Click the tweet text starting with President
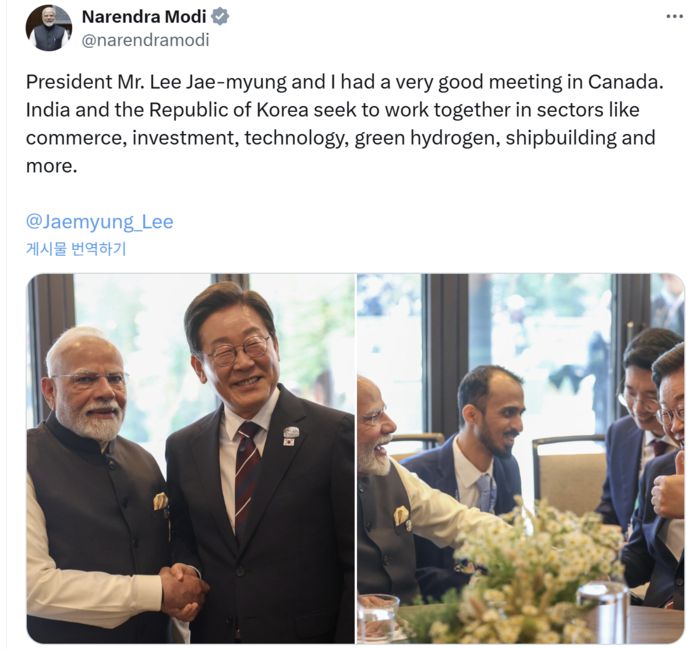 click(345, 124)
